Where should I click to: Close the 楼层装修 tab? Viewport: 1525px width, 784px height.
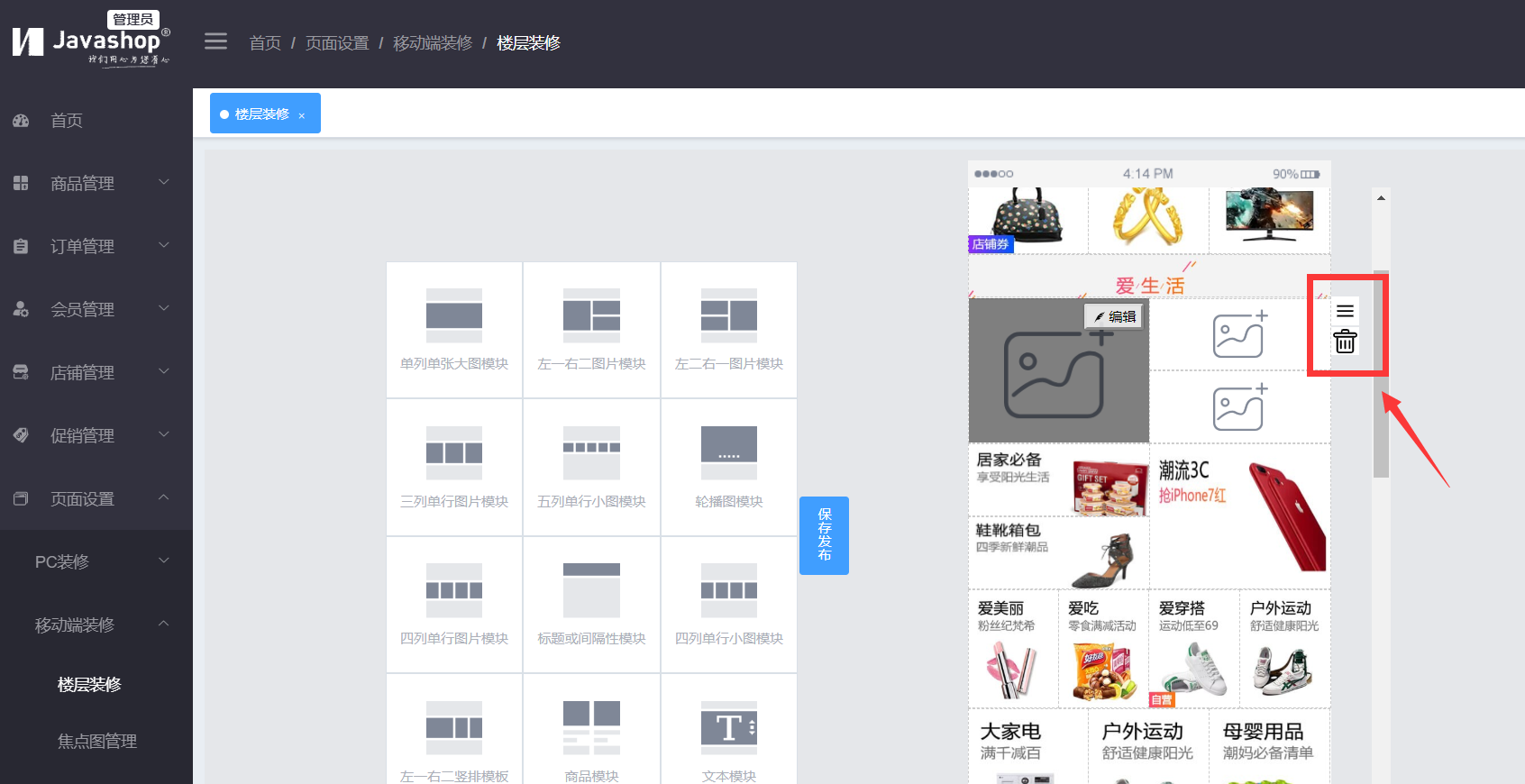pyautogui.click(x=302, y=115)
